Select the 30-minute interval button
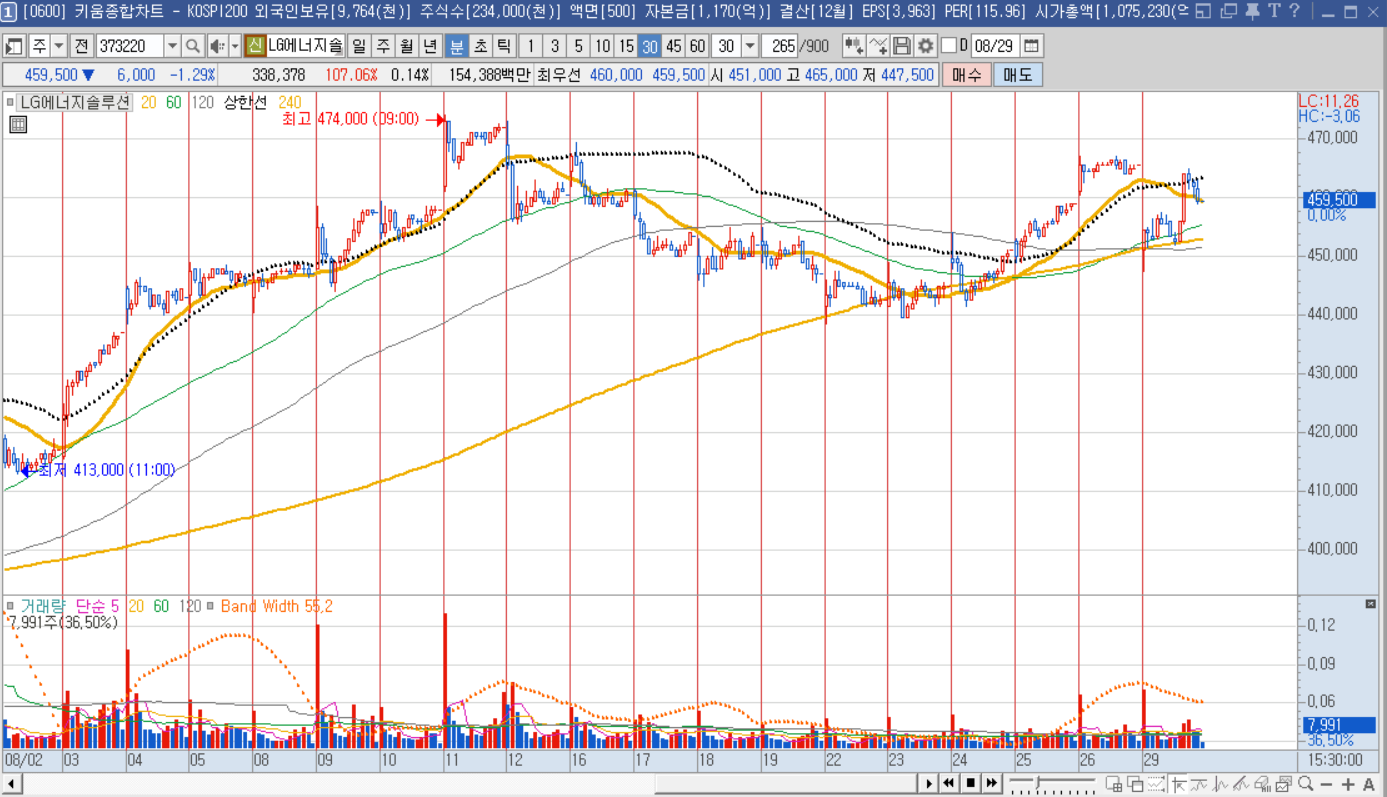The width and height of the screenshot is (1387, 797). pyautogui.click(x=650, y=46)
